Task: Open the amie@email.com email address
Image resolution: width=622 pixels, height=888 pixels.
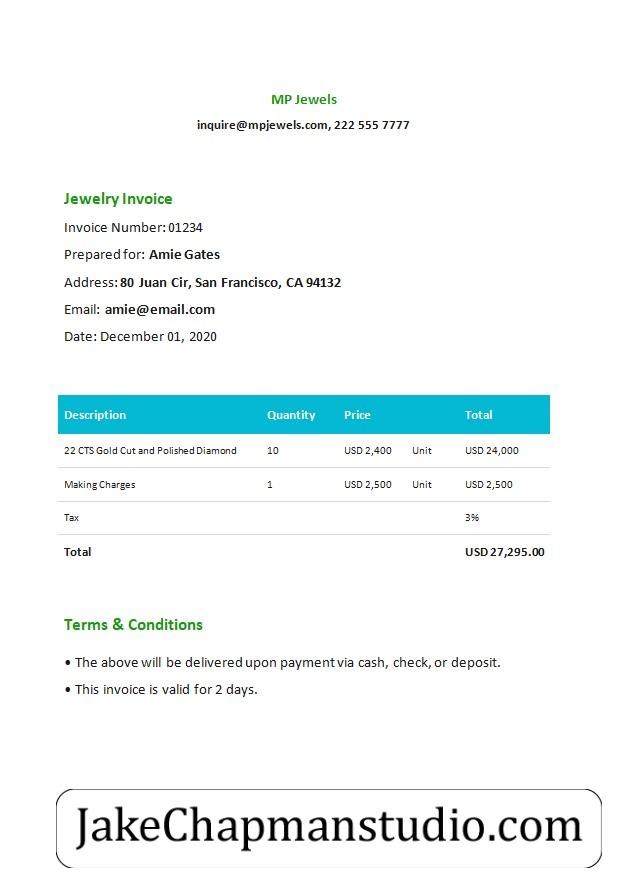Action: point(160,310)
